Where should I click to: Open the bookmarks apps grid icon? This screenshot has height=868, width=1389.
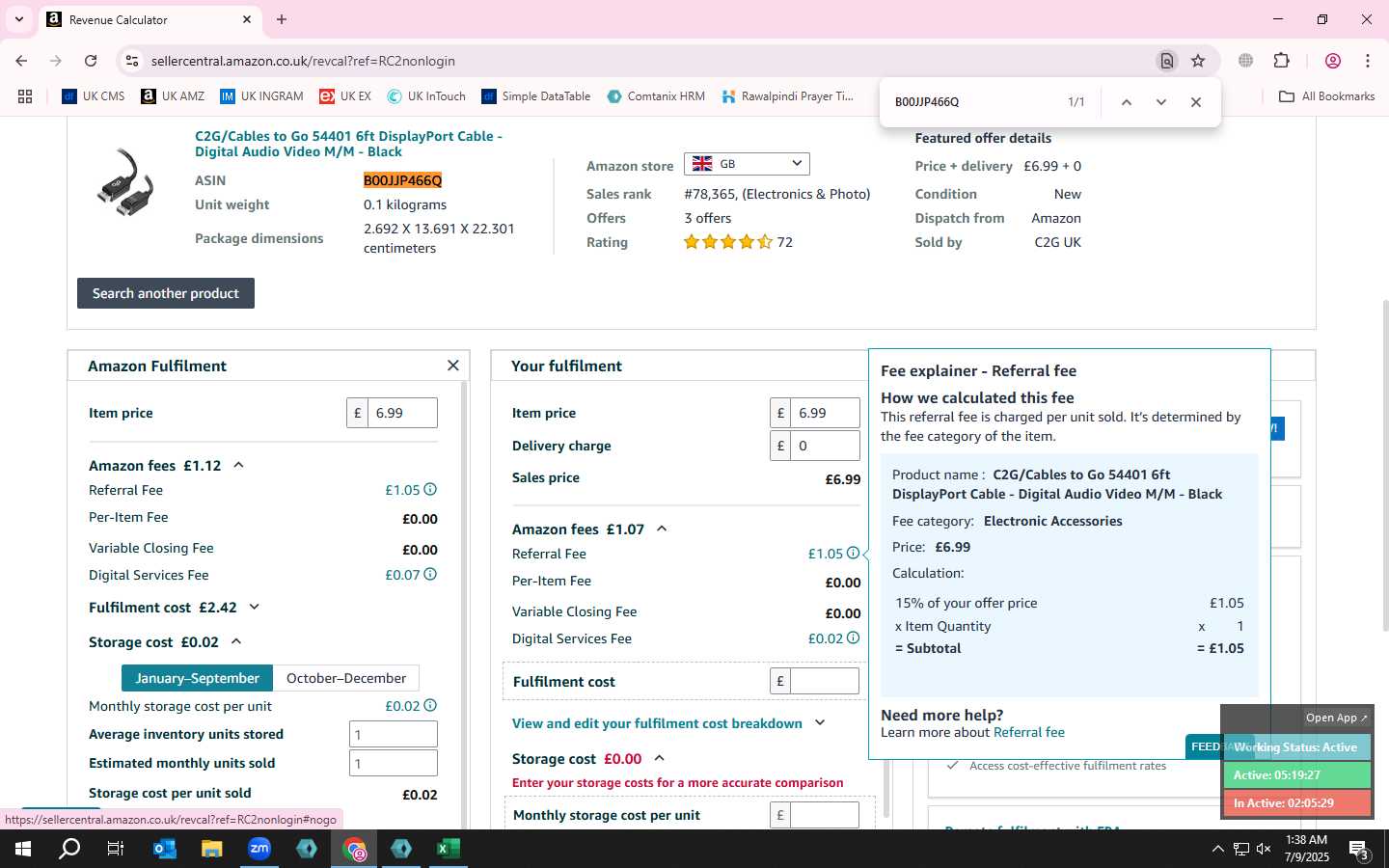coord(25,96)
